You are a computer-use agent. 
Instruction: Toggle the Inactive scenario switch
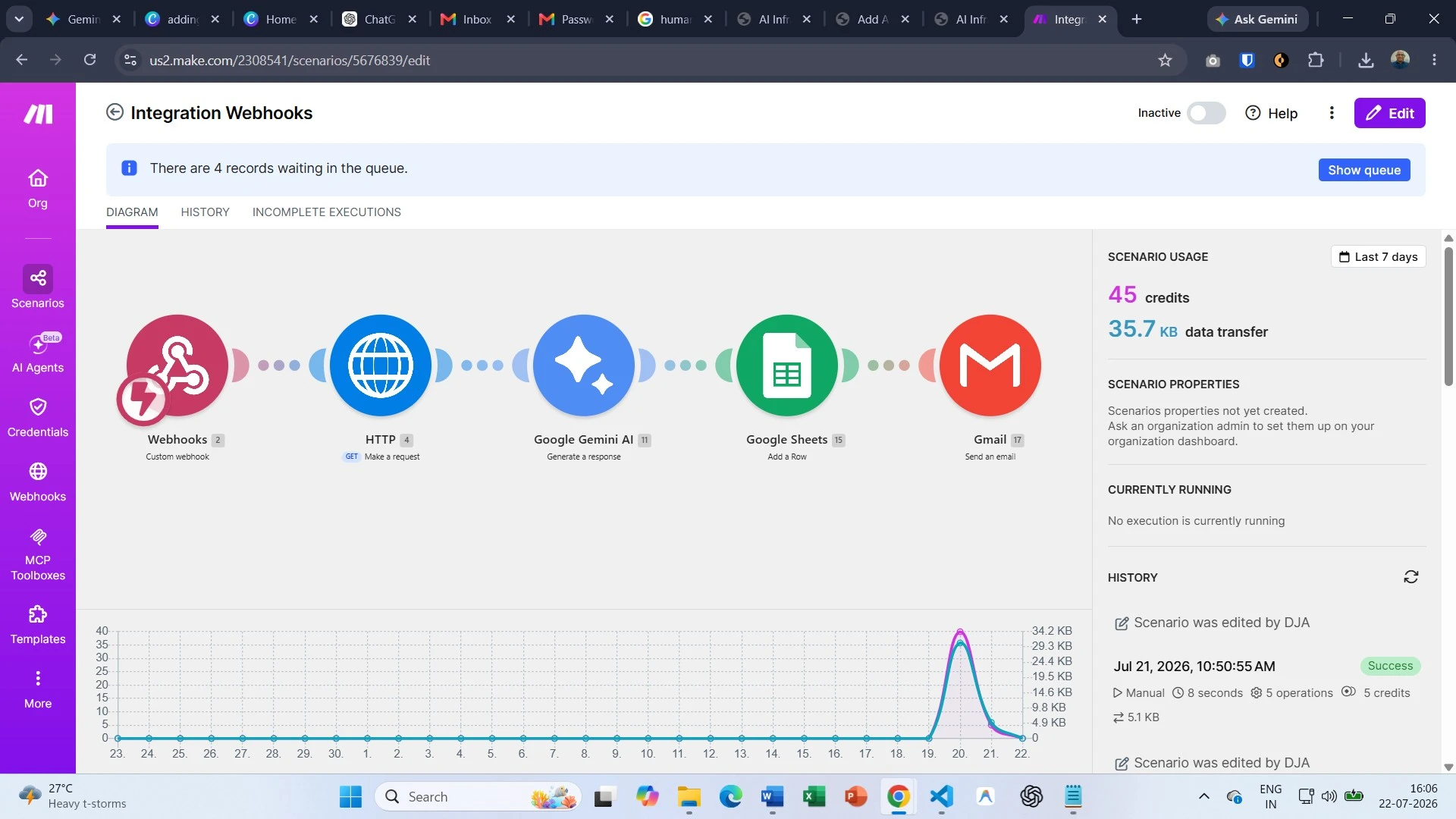coord(1206,113)
